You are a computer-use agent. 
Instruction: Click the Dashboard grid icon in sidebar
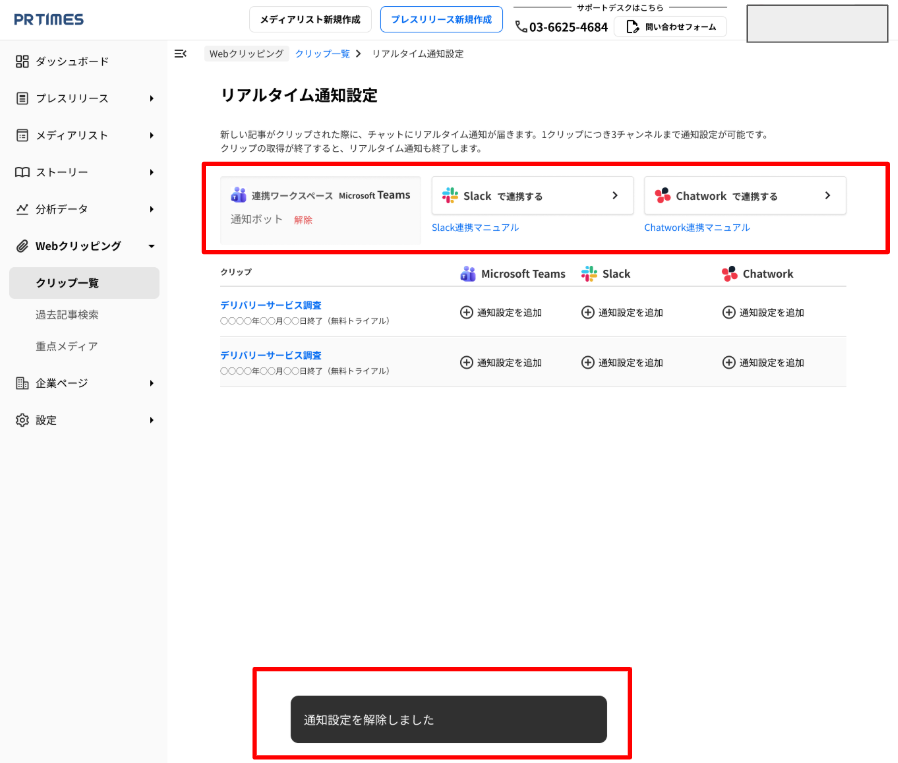pos(22,61)
